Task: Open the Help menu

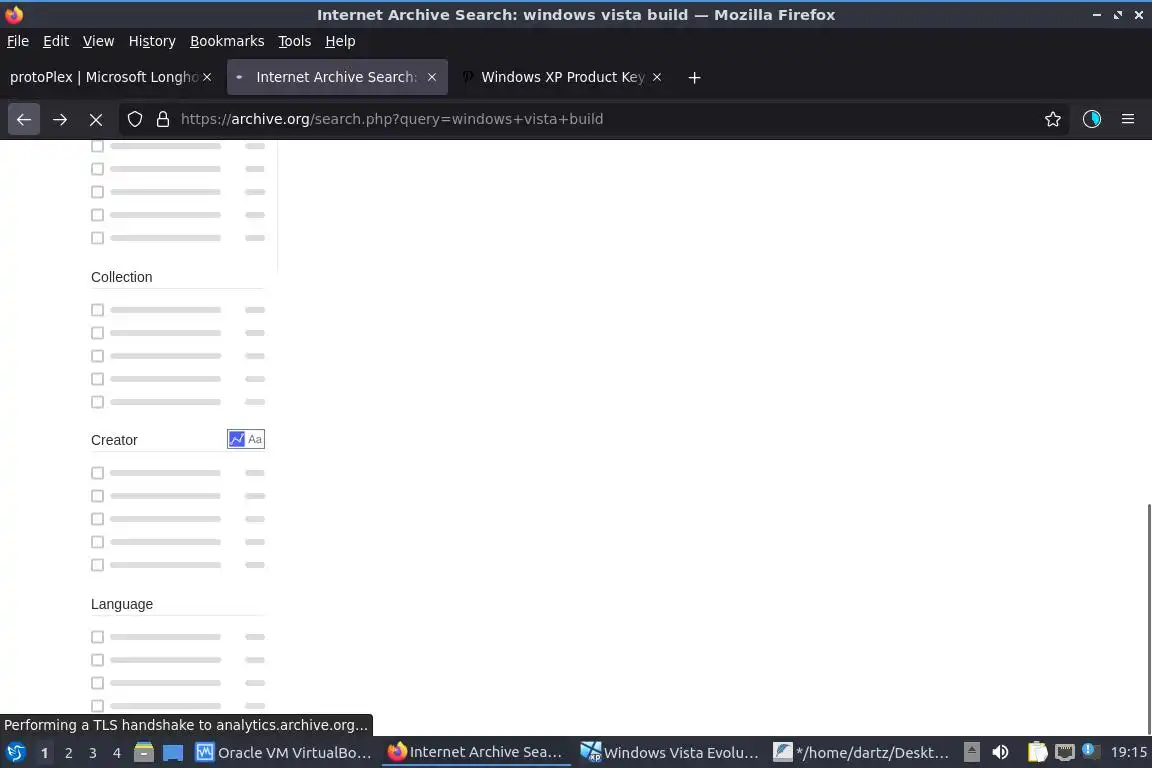Action: 340,41
